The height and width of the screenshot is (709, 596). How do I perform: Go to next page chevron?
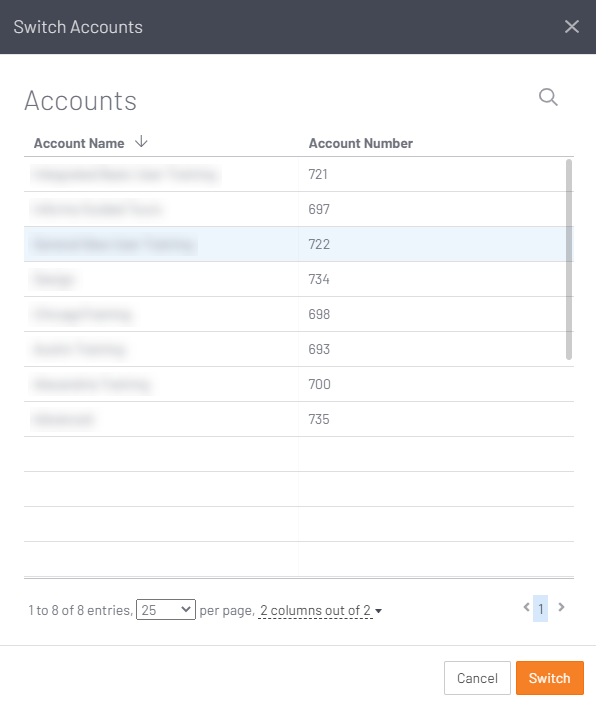[x=561, y=607]
